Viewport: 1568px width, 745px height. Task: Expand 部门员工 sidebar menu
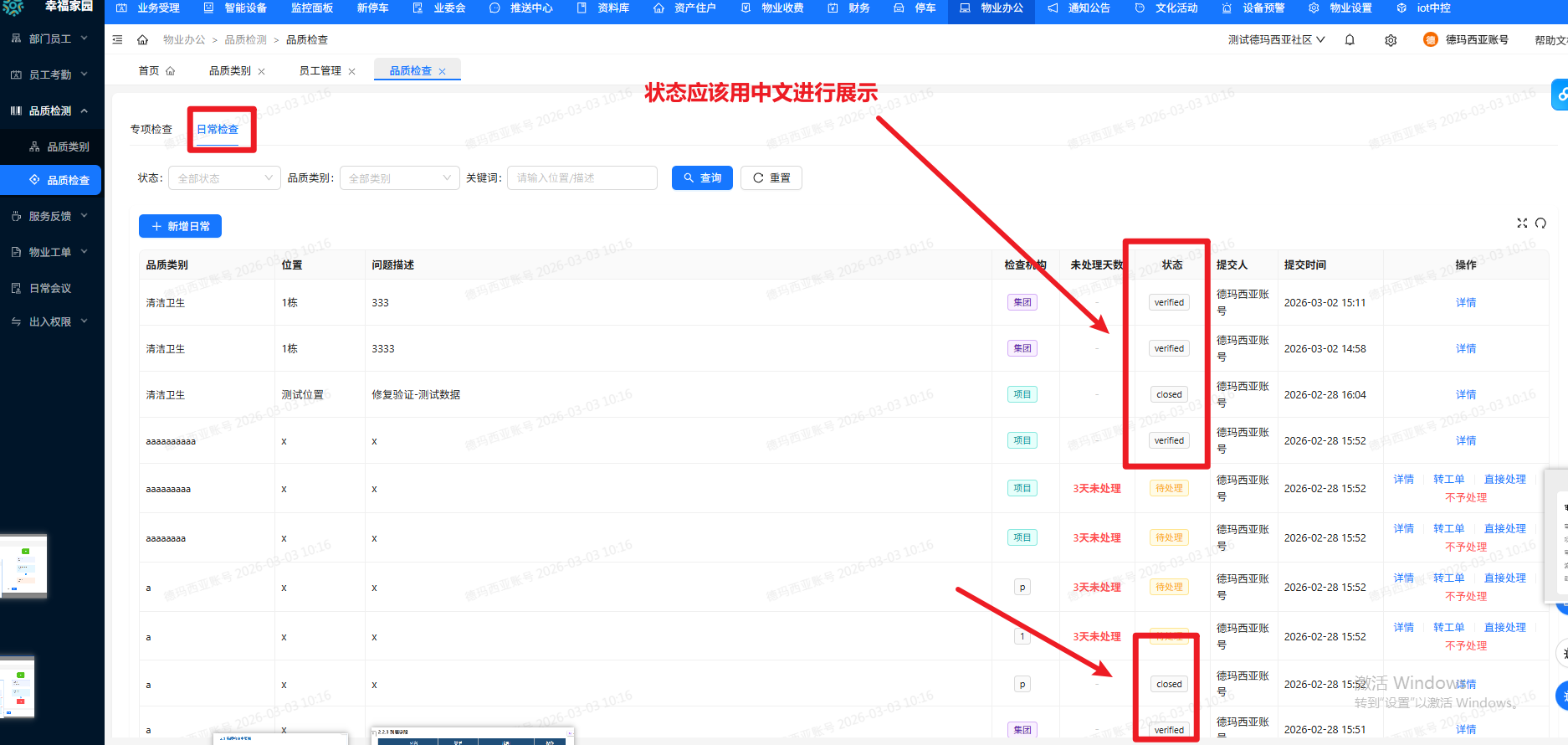(50, 39)
